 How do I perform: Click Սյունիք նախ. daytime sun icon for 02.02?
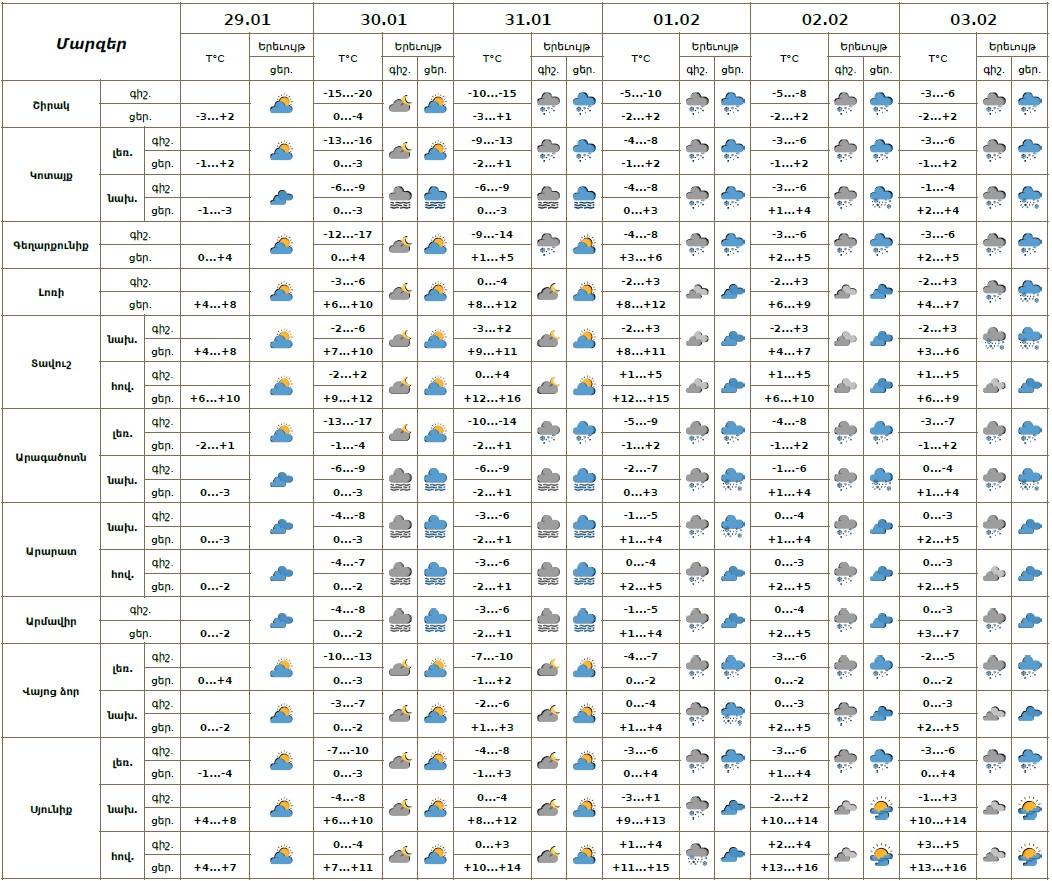(x=881, y=808)
